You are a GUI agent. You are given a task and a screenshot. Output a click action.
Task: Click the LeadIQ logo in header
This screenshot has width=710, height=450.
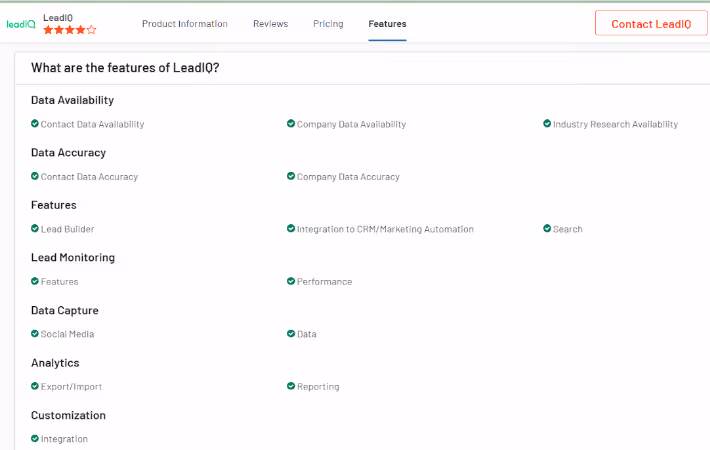(21, 24)
